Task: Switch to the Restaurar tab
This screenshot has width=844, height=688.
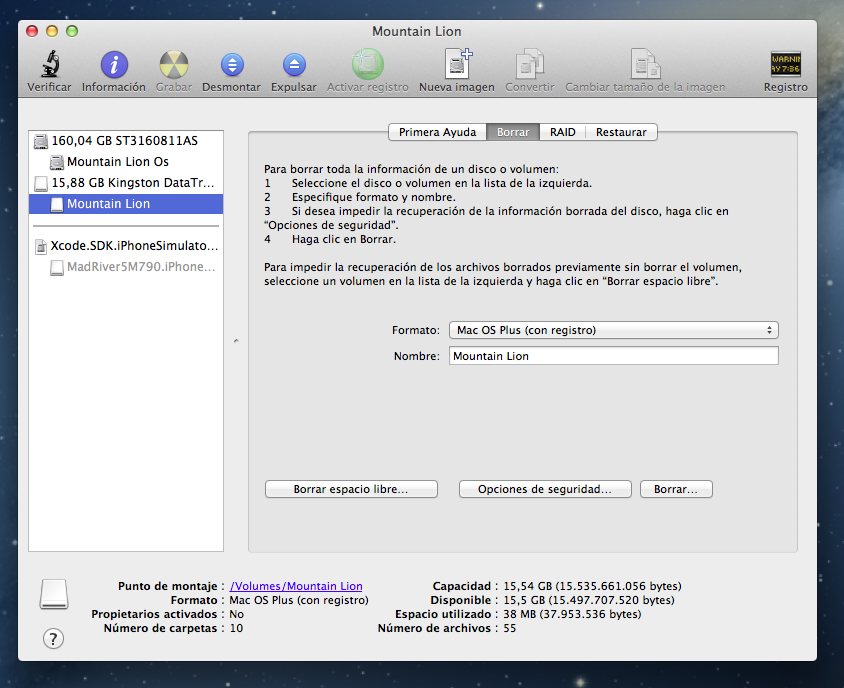Action: pyautogui.click(x=621, y=132)
